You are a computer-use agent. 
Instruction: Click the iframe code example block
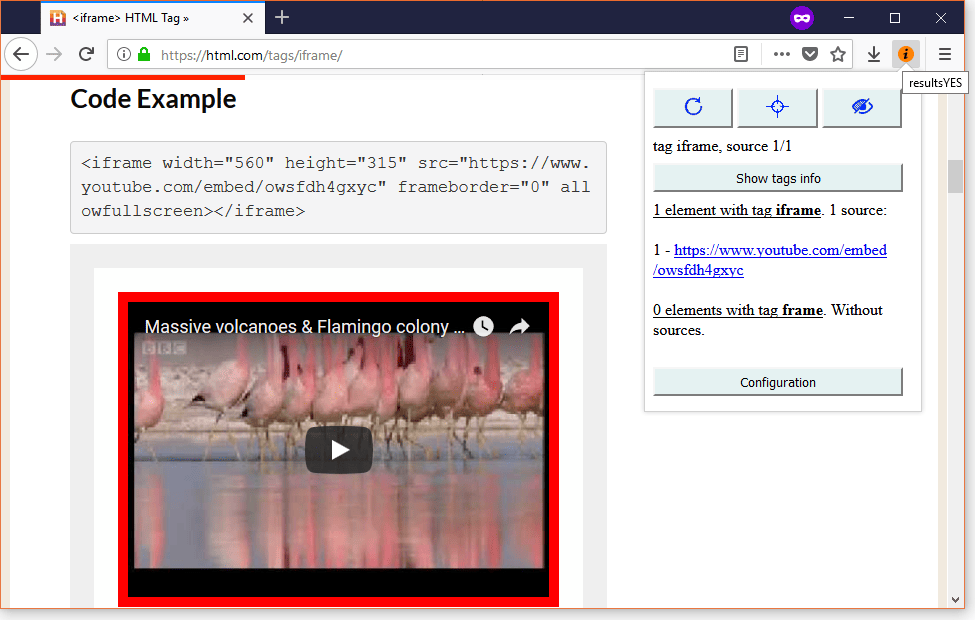338,187
